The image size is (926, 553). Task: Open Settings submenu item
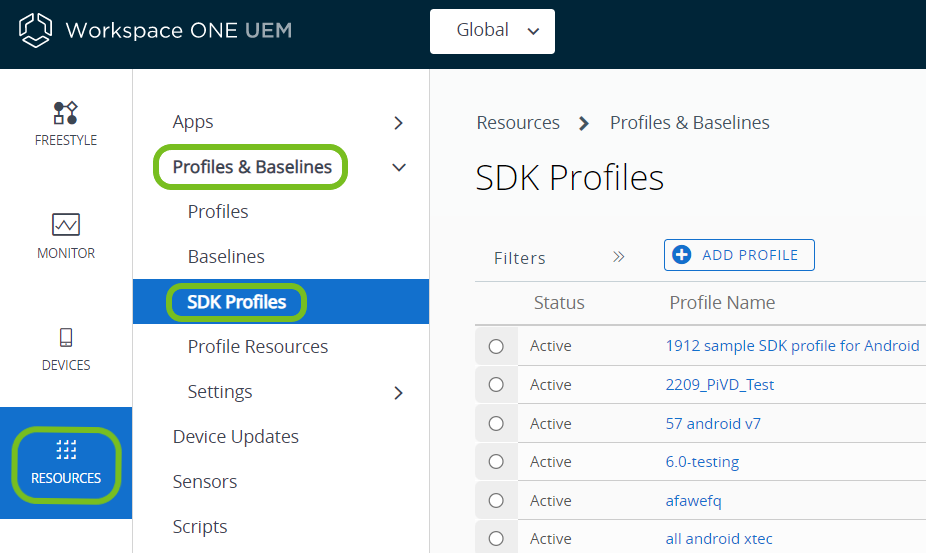(220, 392)
